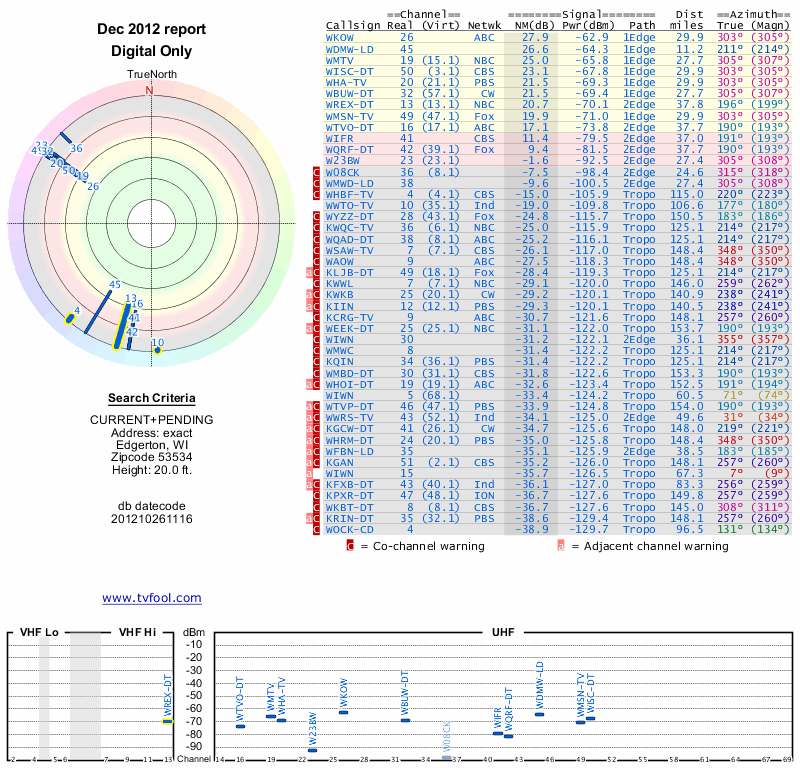Click the co-channel warning icon beside WYZZ-DT
The width and height of the screenshot is (800, 768).
[x=316, y=217]
